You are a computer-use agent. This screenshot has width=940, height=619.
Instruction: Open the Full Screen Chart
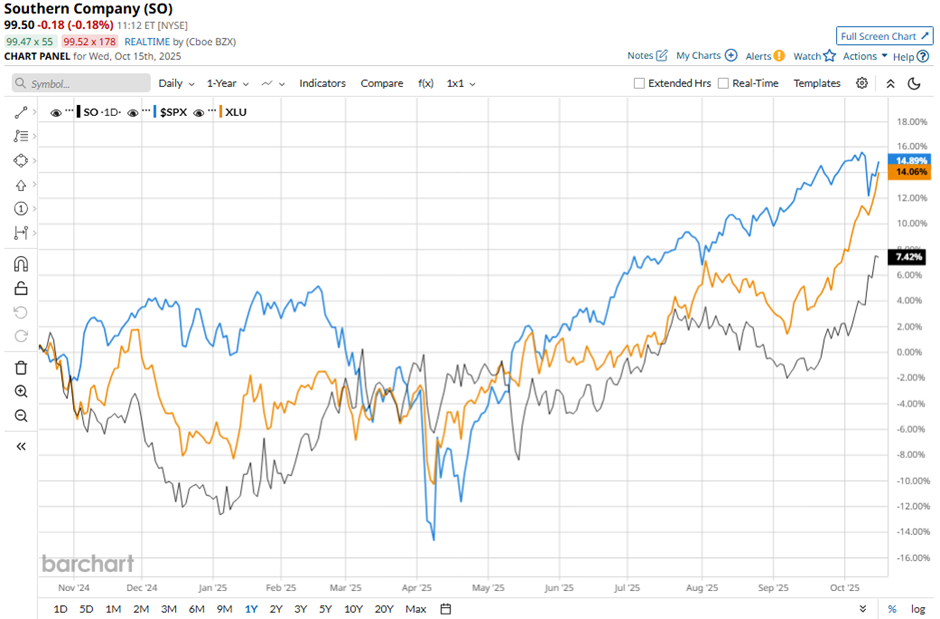884,36
